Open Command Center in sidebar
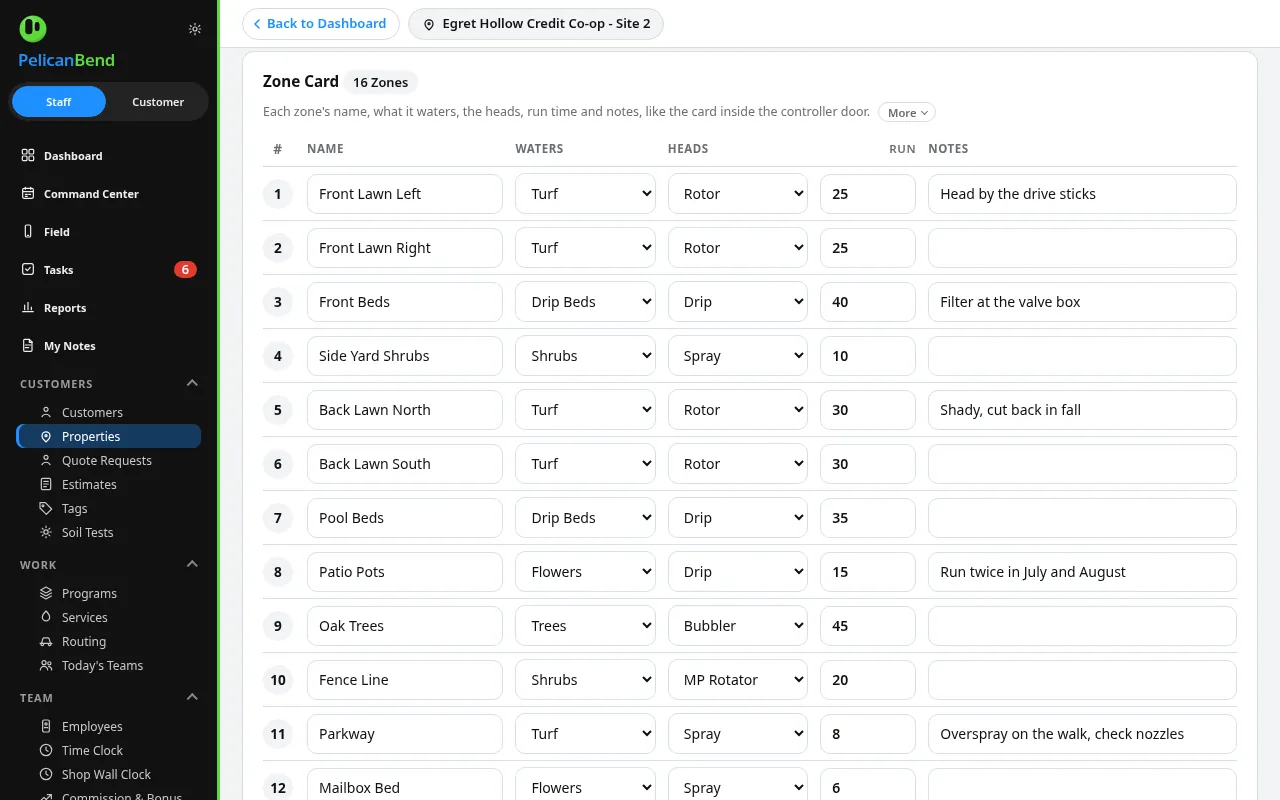 109,194
